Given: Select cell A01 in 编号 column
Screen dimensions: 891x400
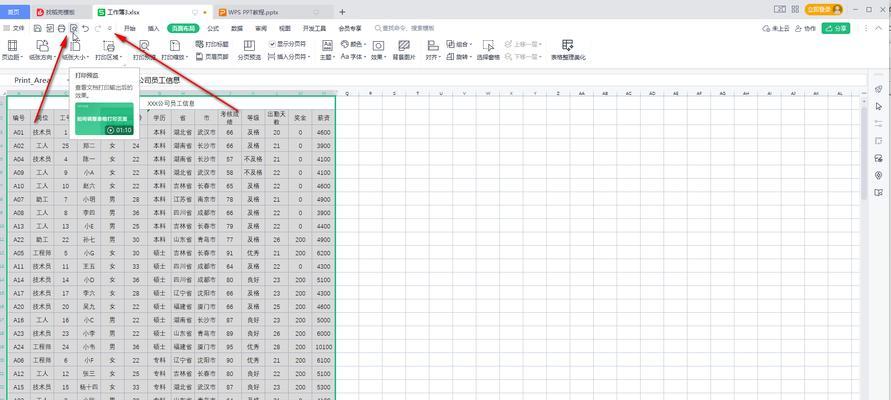Looking at the screenshot, I should (19, 132).
